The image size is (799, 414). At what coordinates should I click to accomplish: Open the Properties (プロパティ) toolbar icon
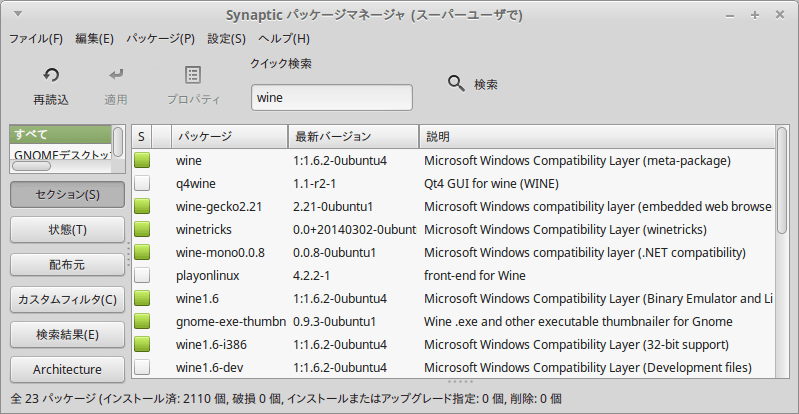tap(193, 75)
